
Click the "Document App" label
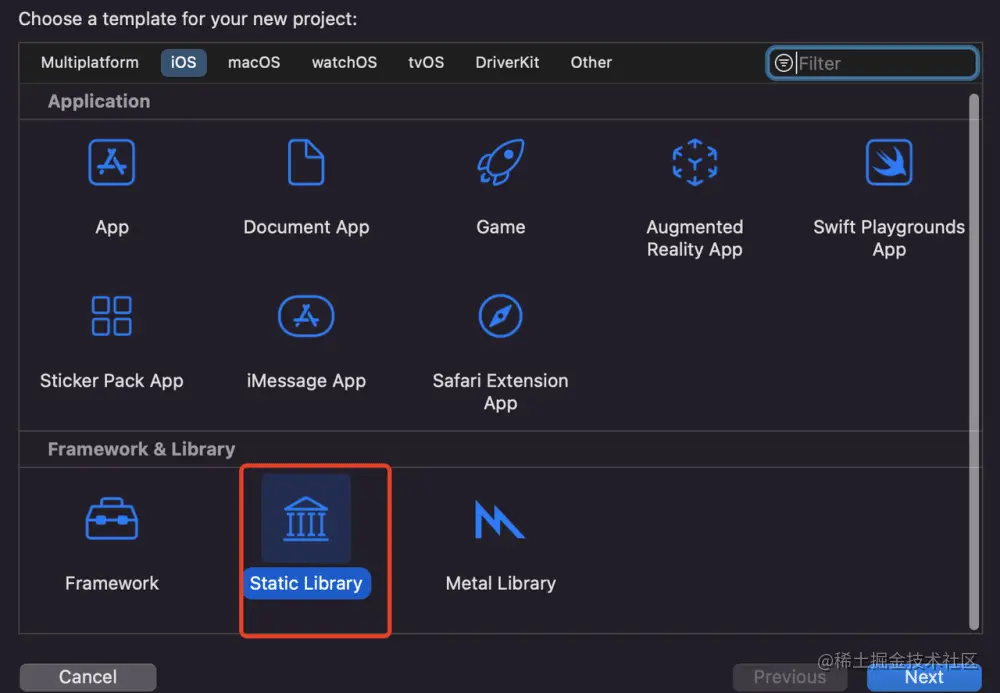306,227
